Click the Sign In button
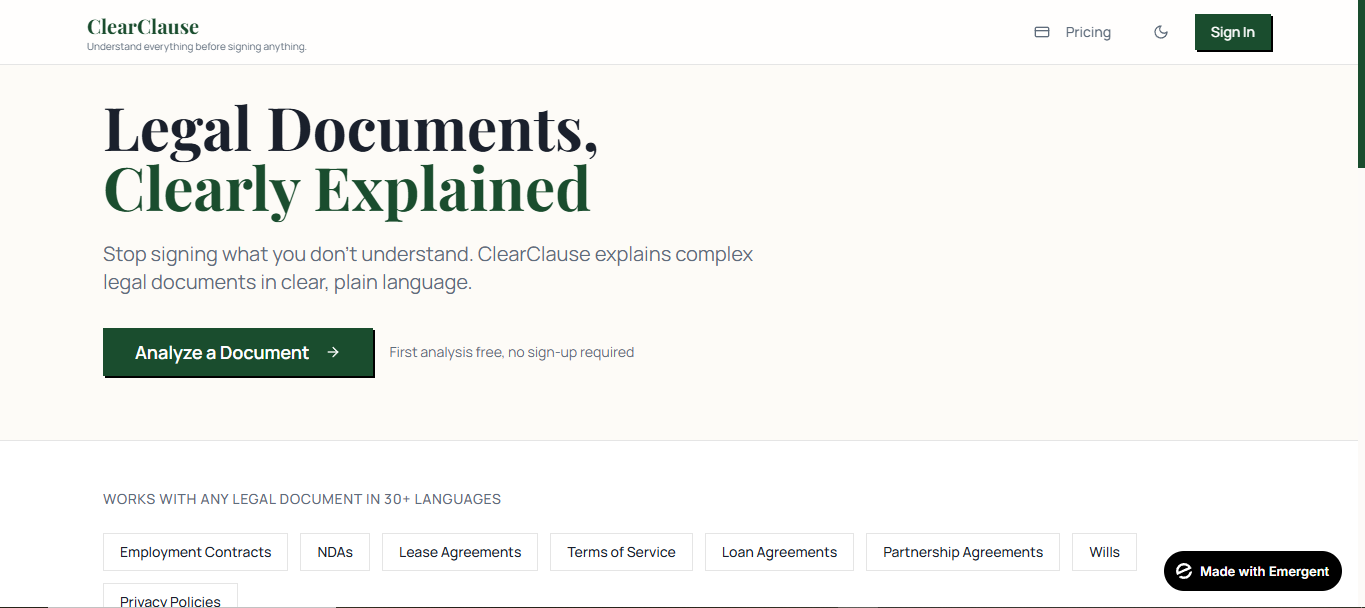Viewport: 1365px width, 608px height. pyautogui.click(x=1233, y=32)
